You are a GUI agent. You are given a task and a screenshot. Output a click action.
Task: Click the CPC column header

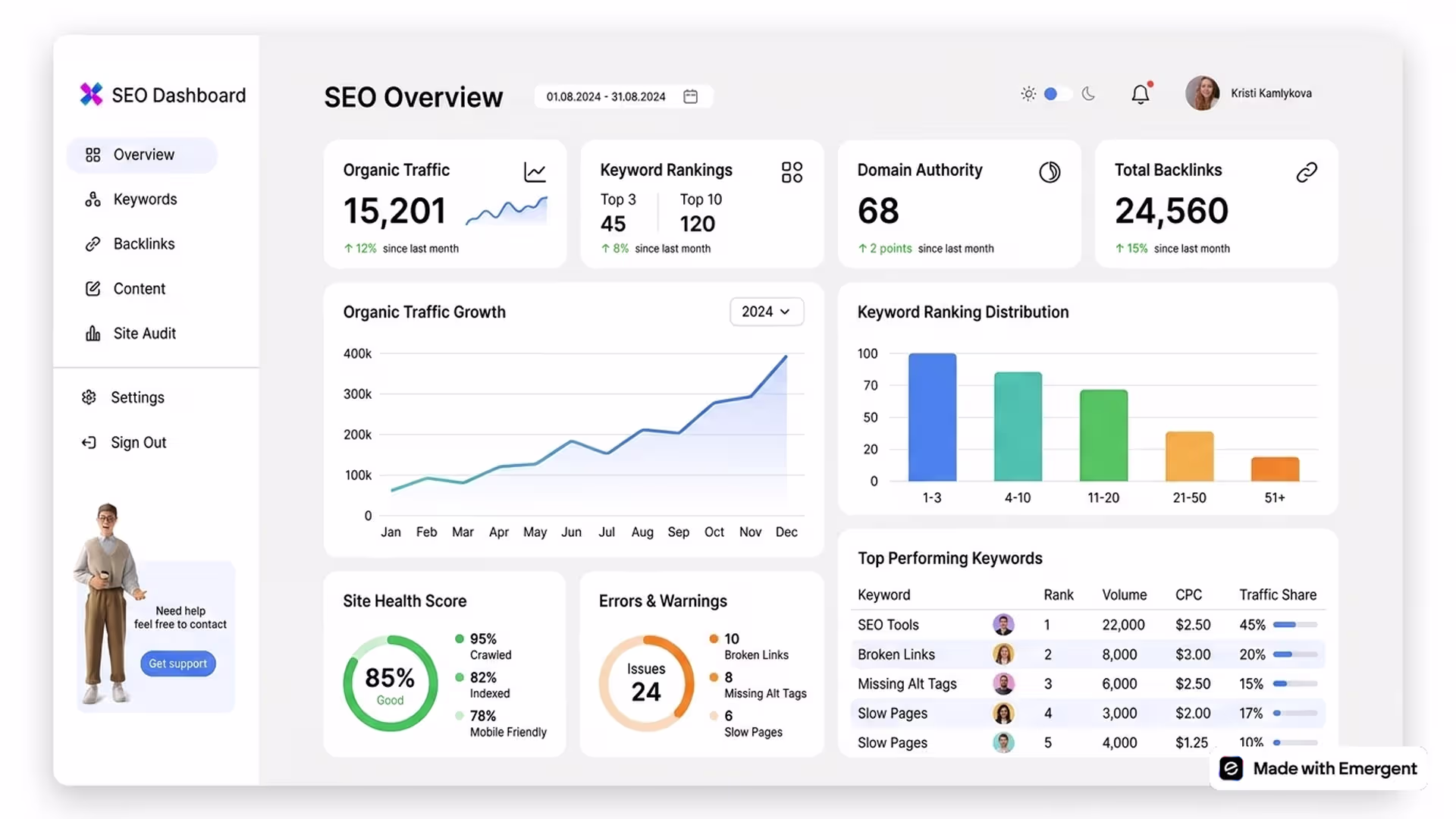pos(1188,595)
